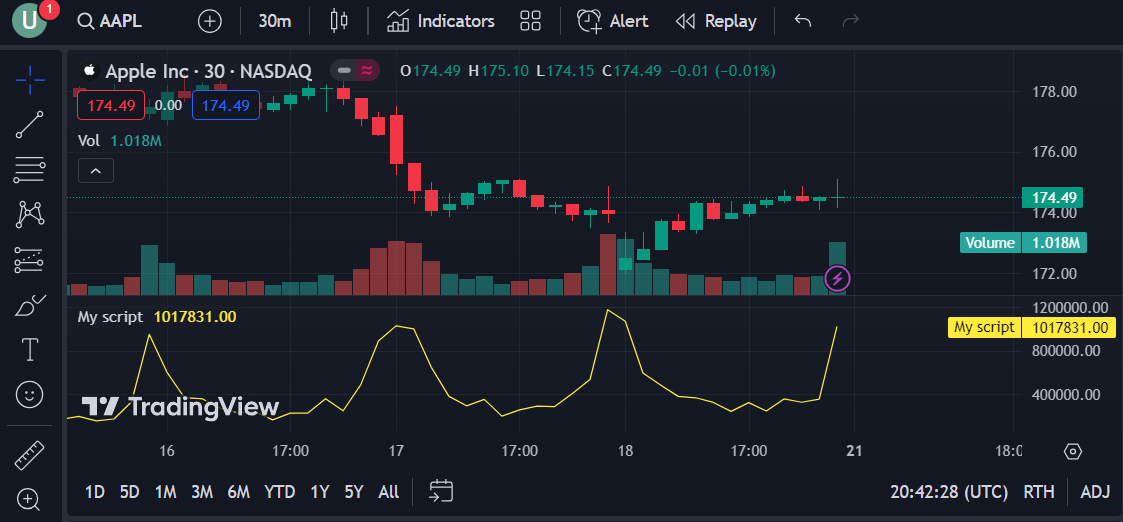Viewport: 1123px width, 522px height.
Task: Undo the last chart action
Action: [803, 21]
